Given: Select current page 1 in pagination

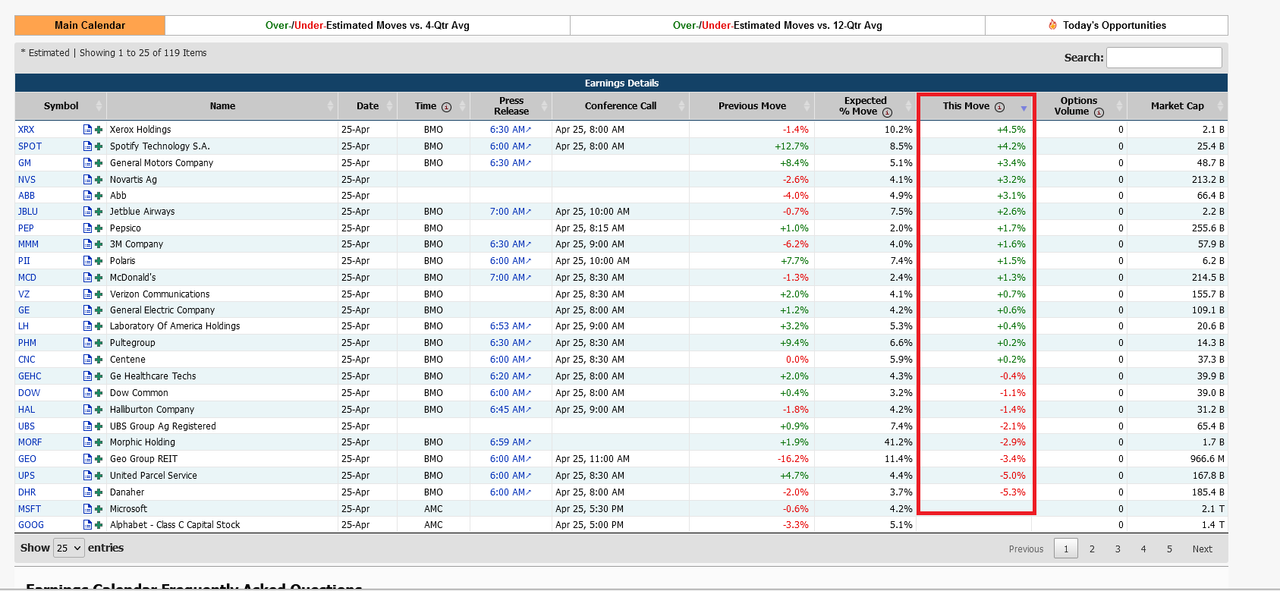Looking at the screenshot, I should (1066, 549).
